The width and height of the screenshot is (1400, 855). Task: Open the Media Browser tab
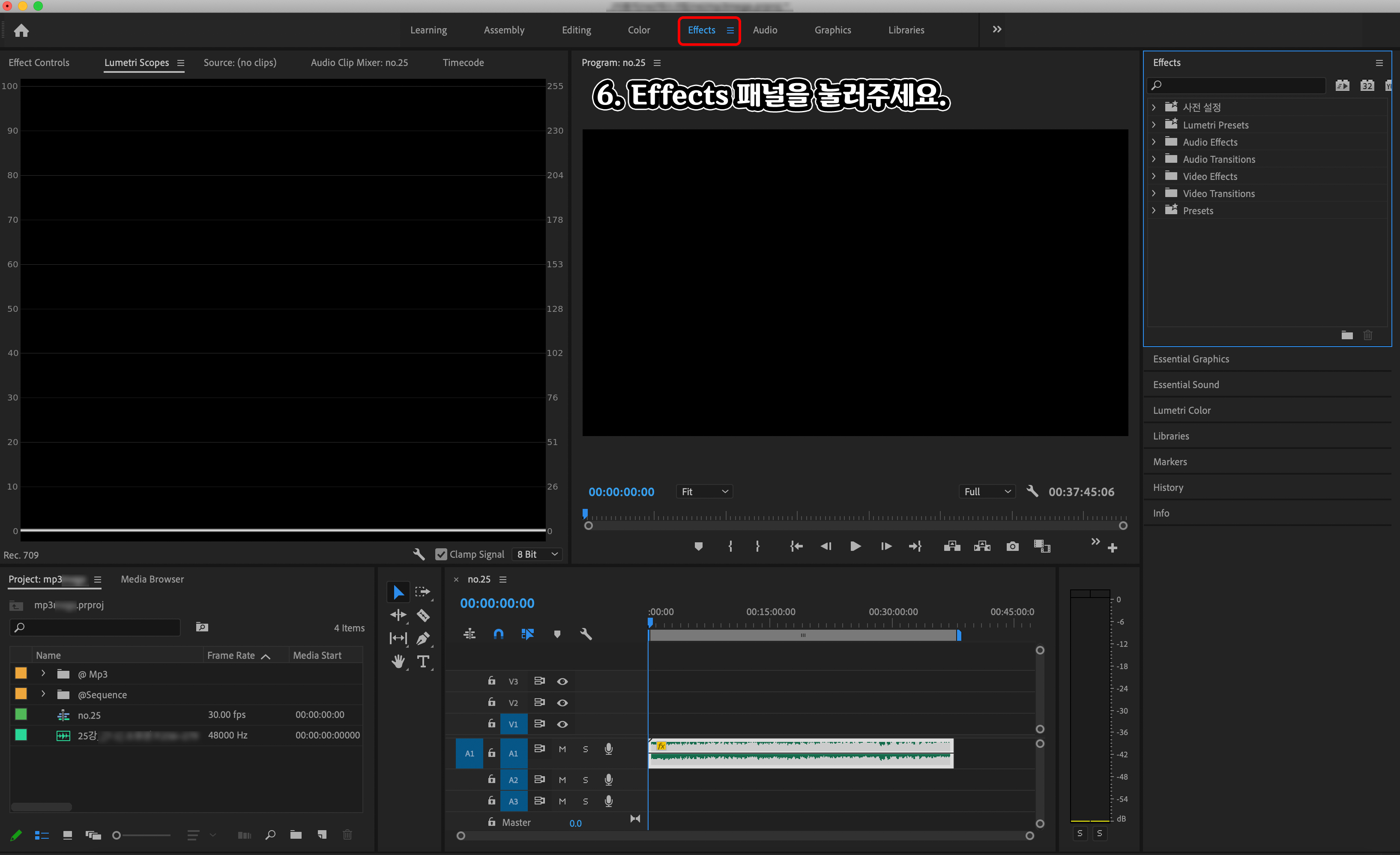(152, 579)
